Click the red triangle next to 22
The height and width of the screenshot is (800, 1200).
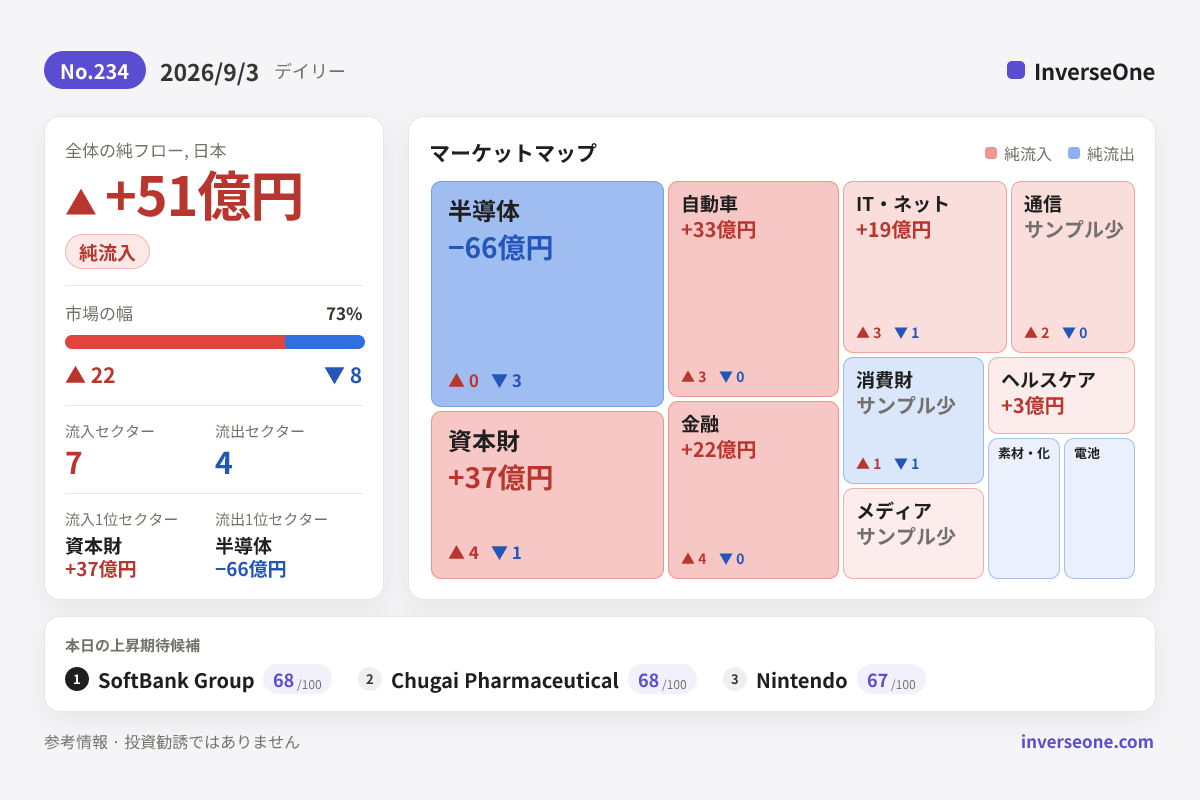pyautogui.click(x=75, y=374)
